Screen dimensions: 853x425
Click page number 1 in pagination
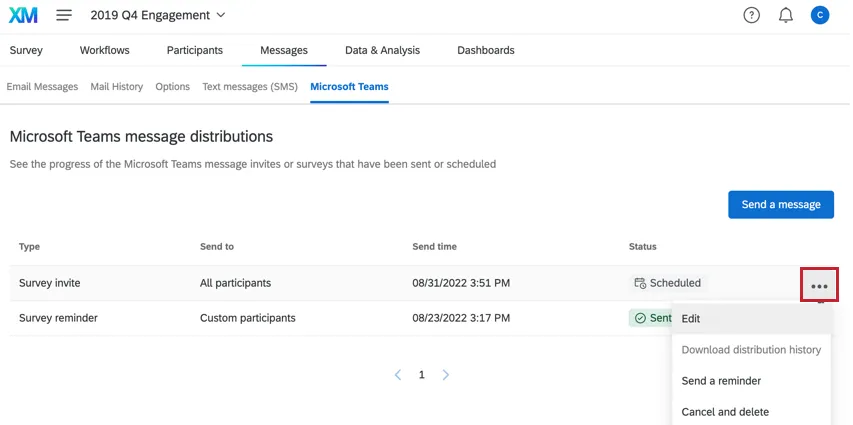pos(422,375)
